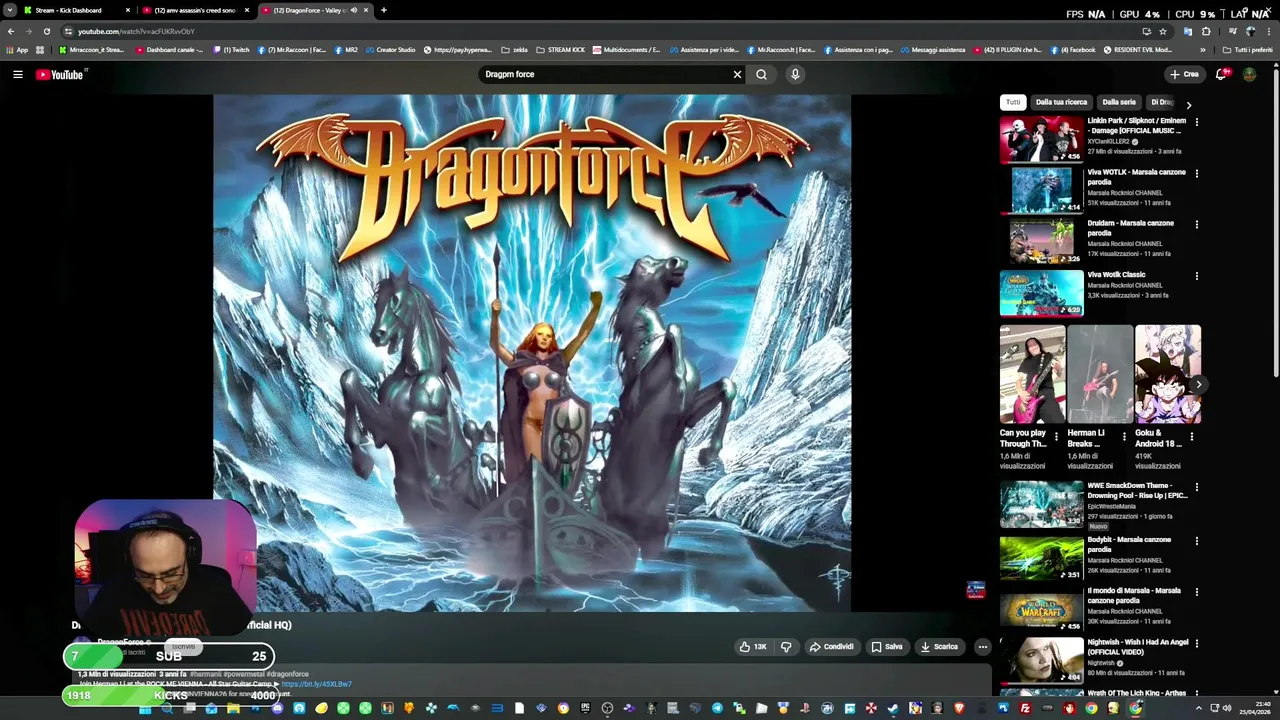Open the Creator Studio bookmark
The height and width of the screenshot is (720, 1280).
click(390, 50)
